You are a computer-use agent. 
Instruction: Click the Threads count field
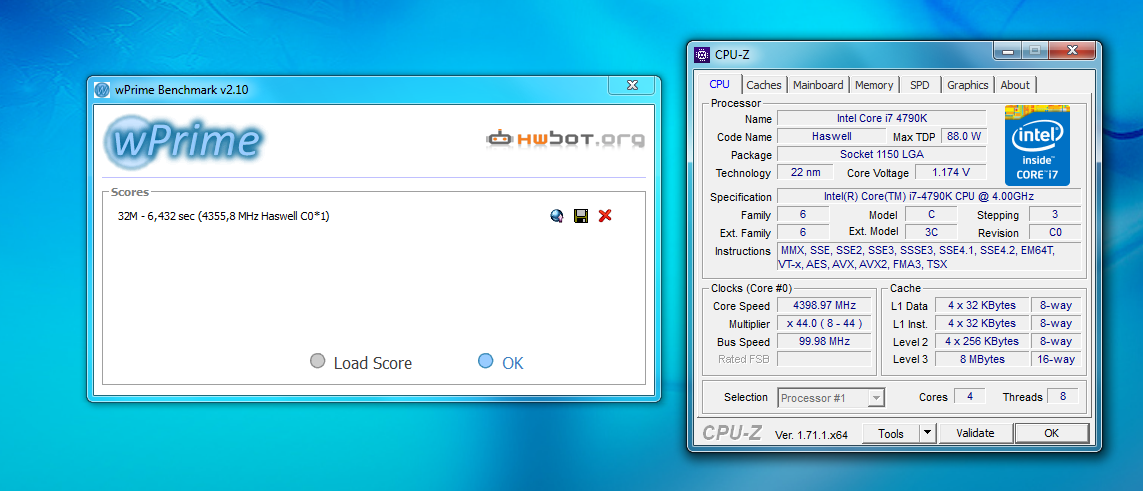[x=1062, y=396]
